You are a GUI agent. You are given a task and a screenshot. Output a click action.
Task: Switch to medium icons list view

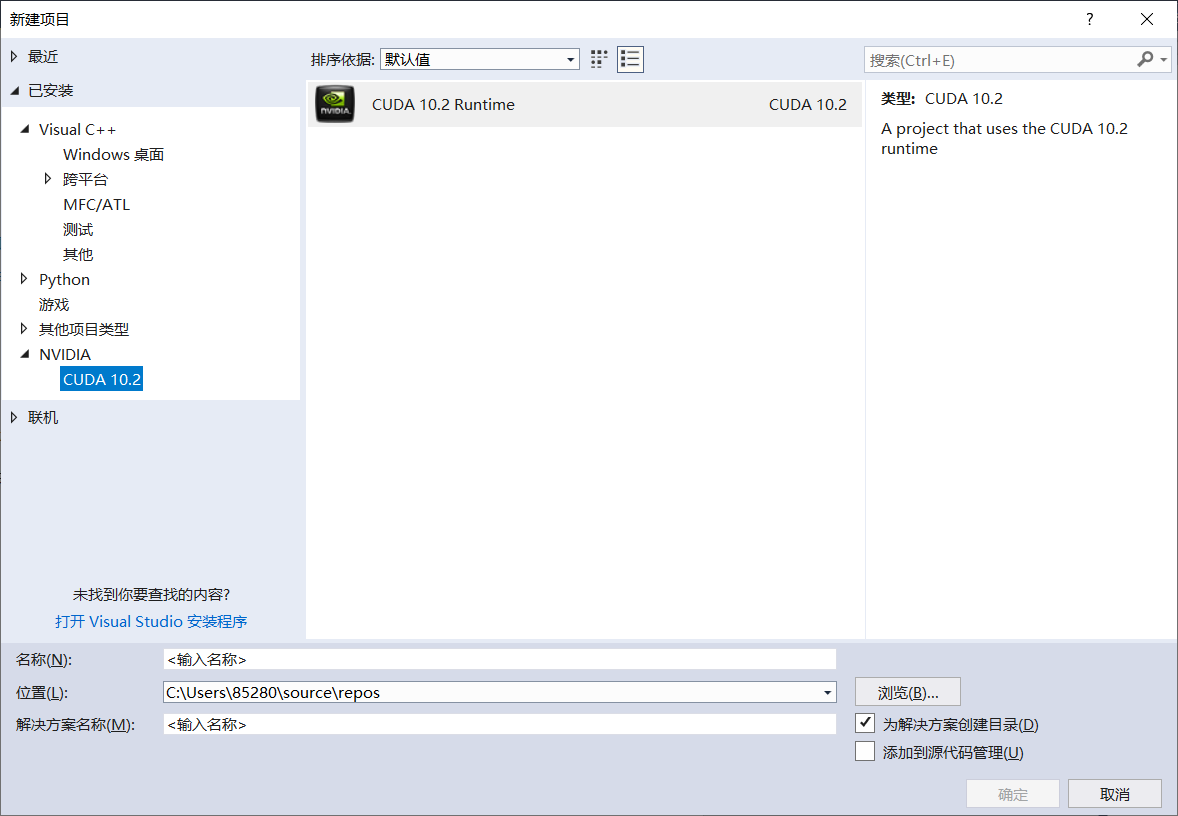coord(630,59)
